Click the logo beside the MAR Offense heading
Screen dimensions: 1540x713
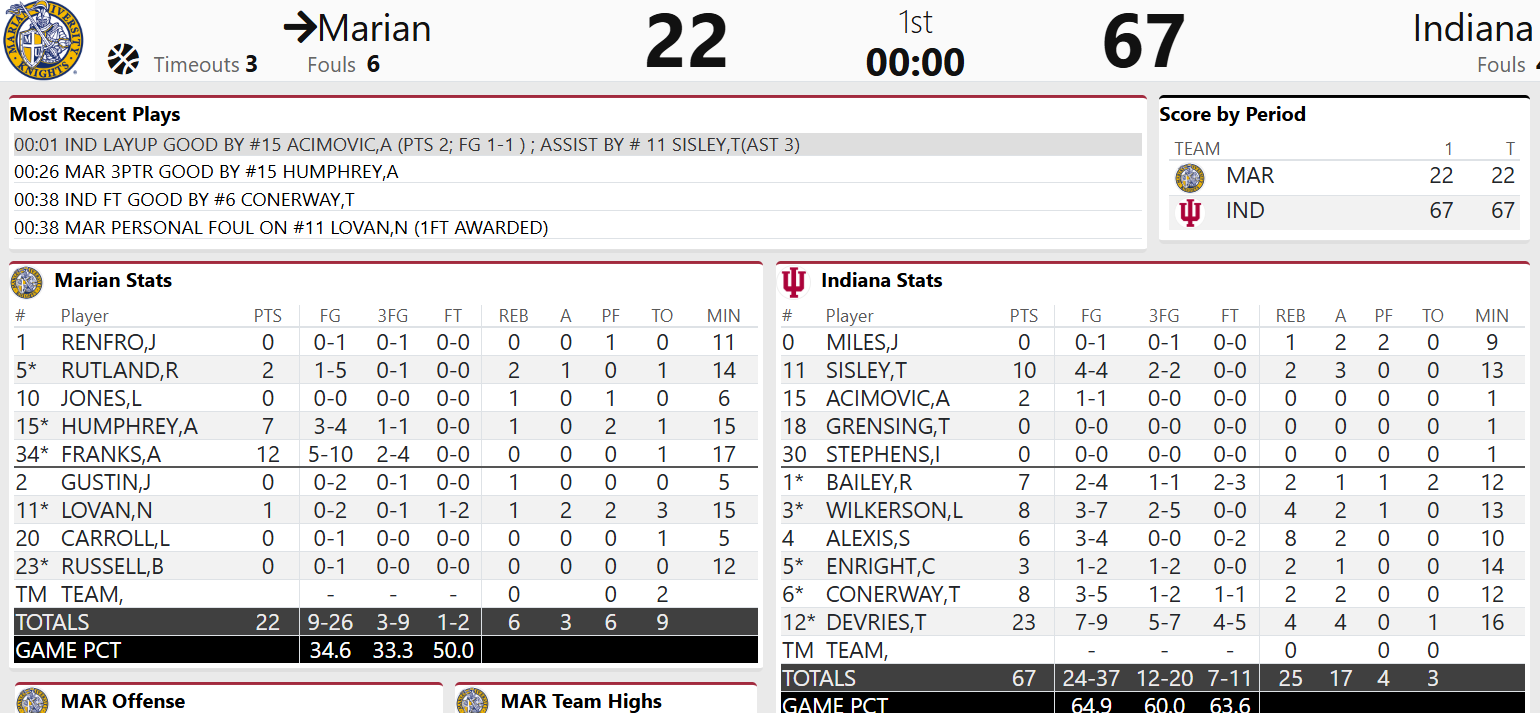pyautogui.click(x=33, y=701)
